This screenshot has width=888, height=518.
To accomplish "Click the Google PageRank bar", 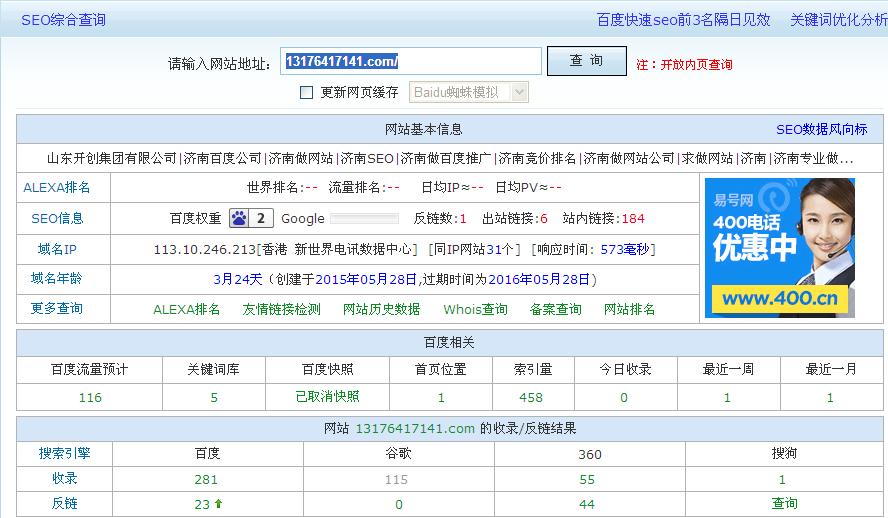I will tap(363, 219).
